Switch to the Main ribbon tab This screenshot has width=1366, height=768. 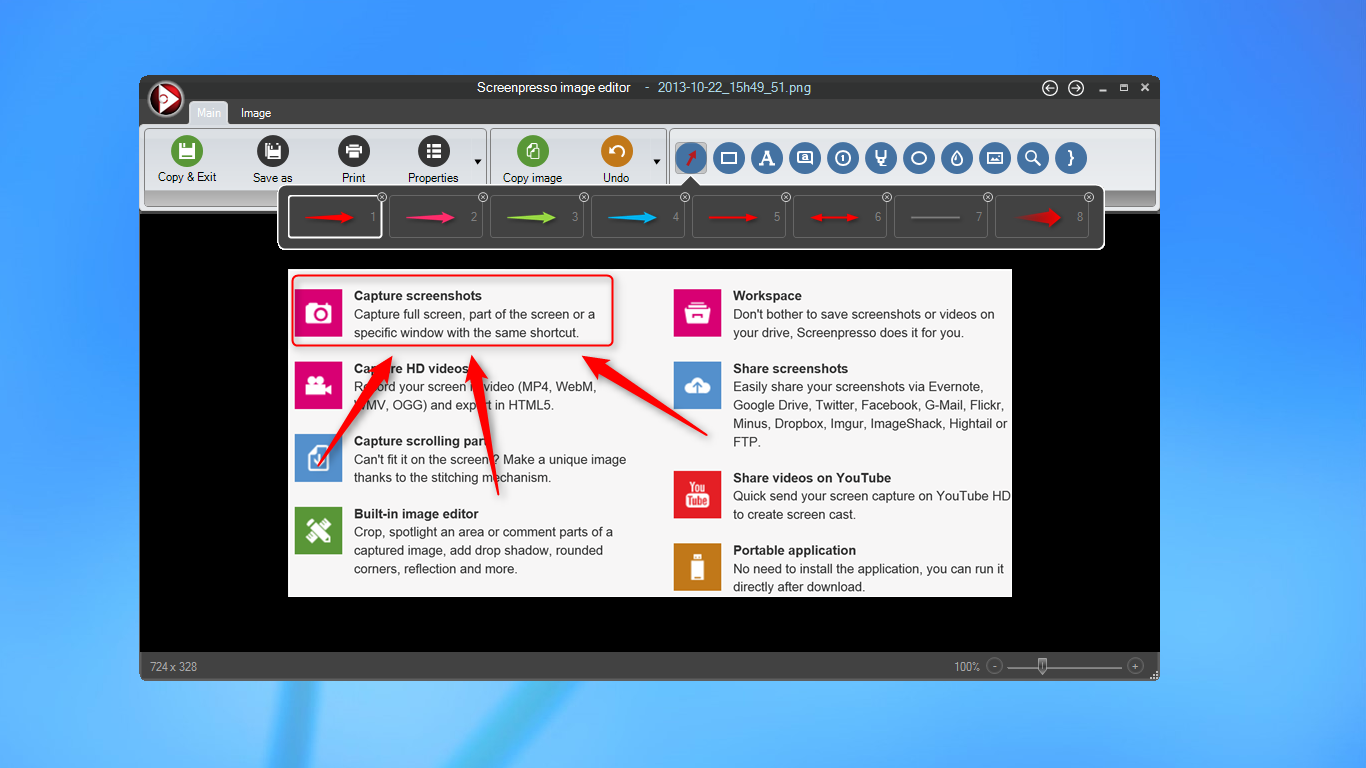[209, 113]
